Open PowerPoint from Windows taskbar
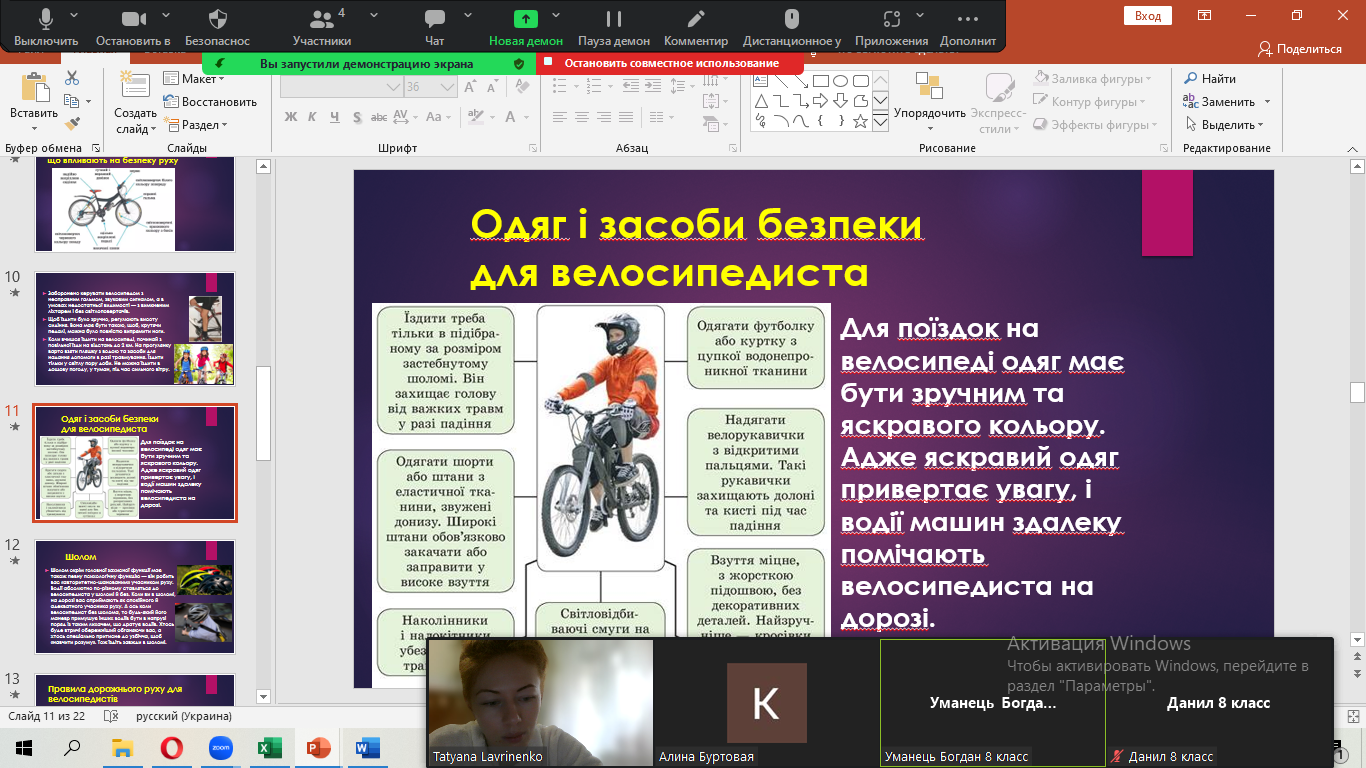The image size is (1366, 768). point(318,747)
